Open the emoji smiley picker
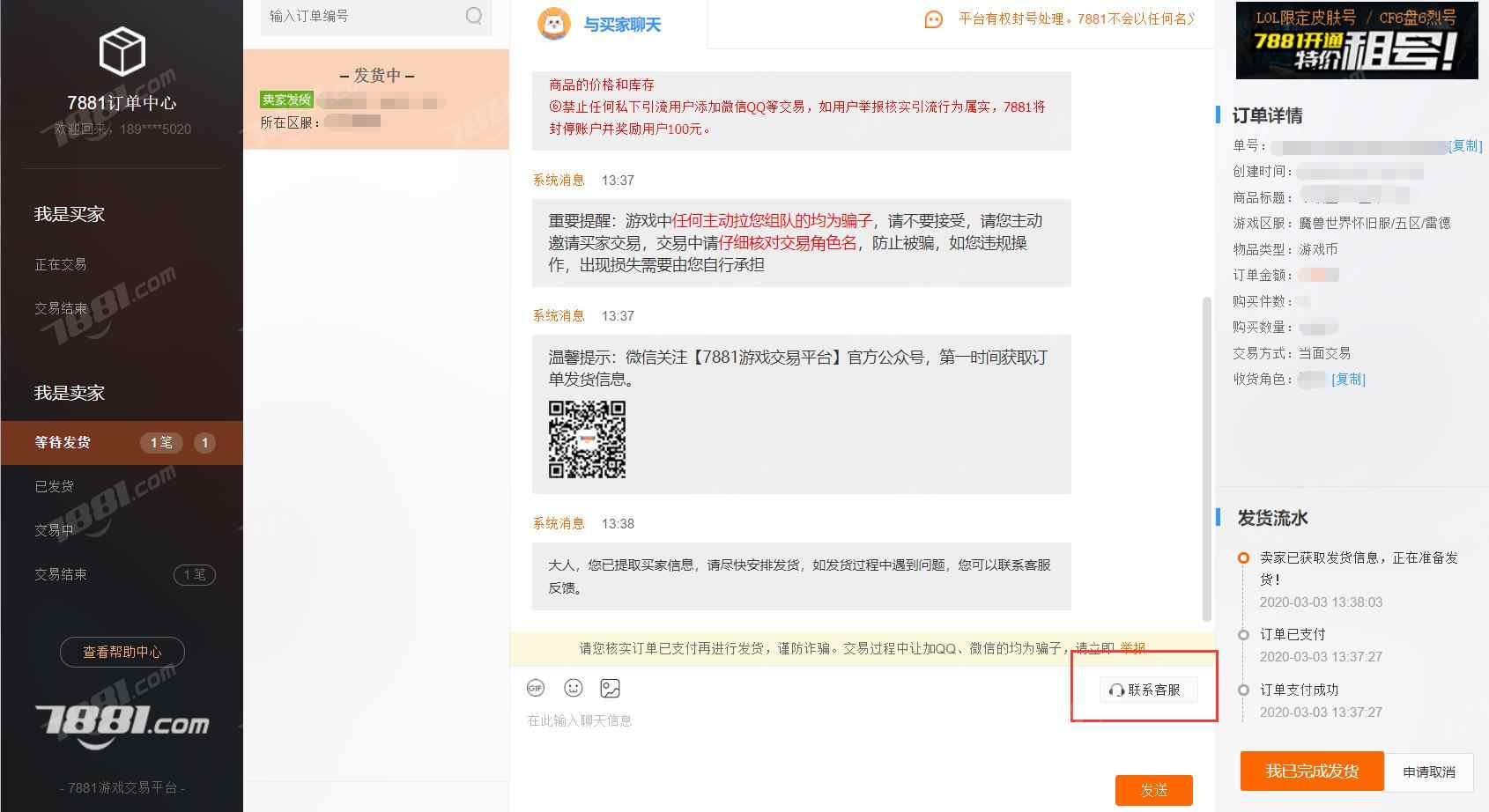This screenshot has height=812, width=1489. click(574, 688)
